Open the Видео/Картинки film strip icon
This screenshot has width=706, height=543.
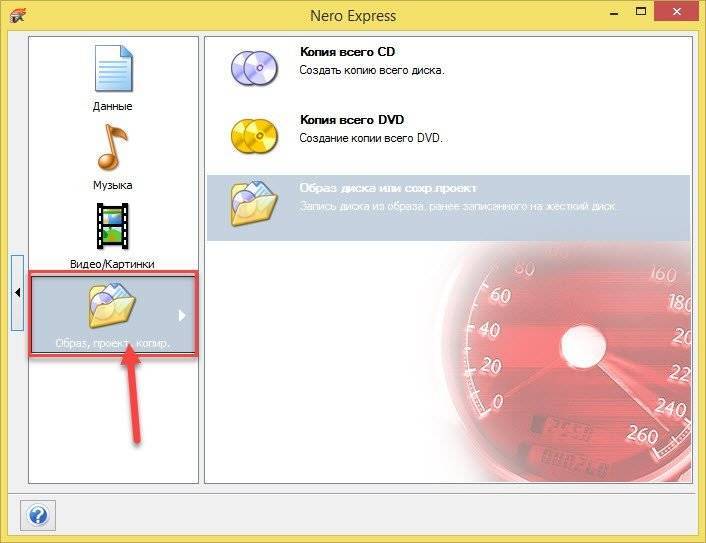coord(113,226)
